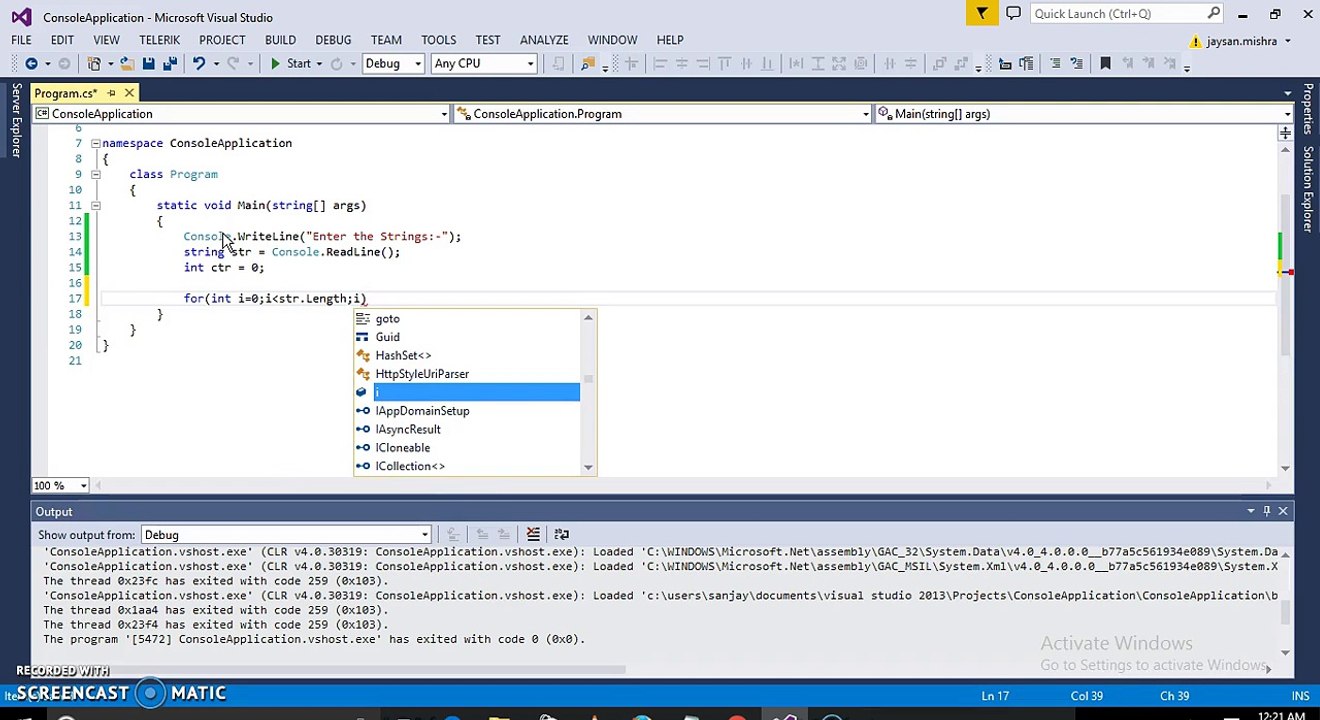Image resolution: width=1320 pixels, height=720 pixels.
Task: Open the Solution Explorer side tab
Action: pos(1307,190)
